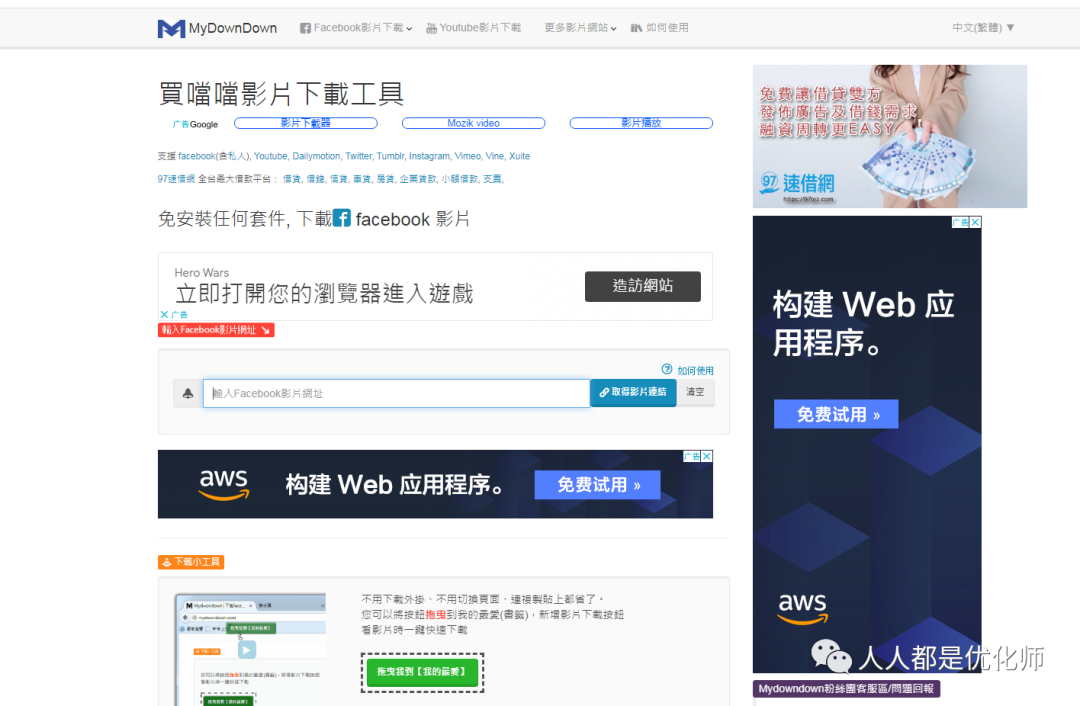This screenshot has height=706, width=1080.
Task: Open the Dailymotion link
Action: 315,156
